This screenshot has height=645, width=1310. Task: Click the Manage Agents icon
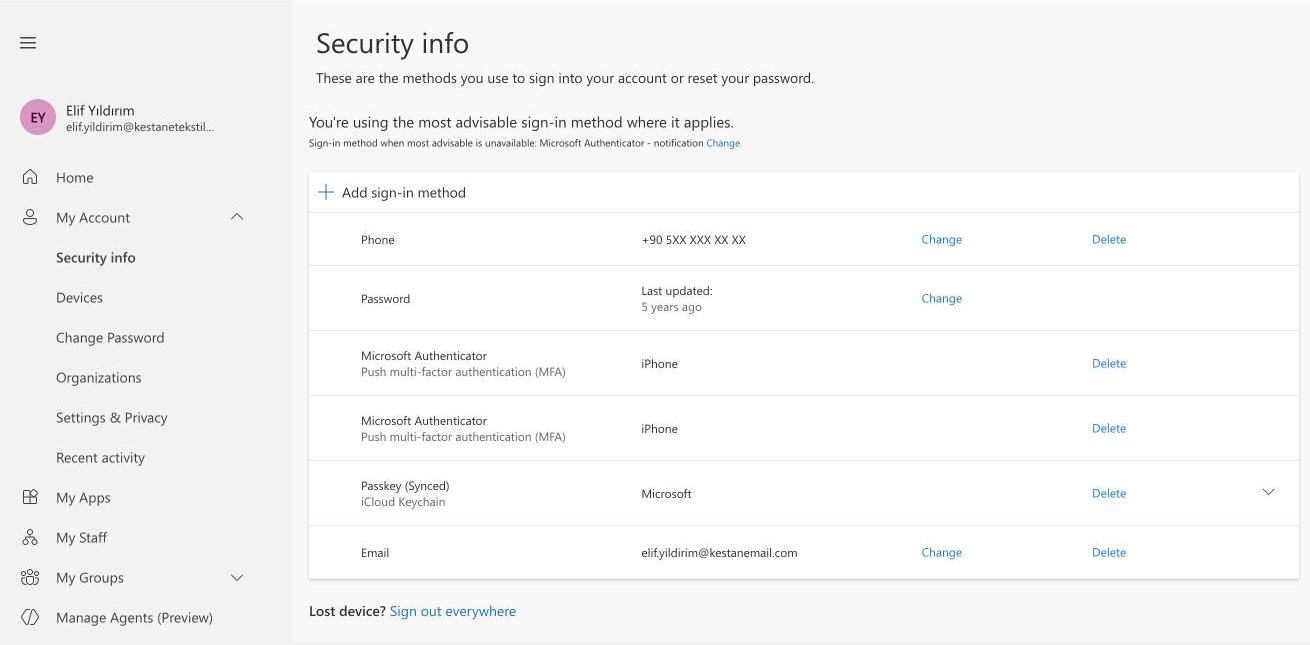click(x=30, y=617)
